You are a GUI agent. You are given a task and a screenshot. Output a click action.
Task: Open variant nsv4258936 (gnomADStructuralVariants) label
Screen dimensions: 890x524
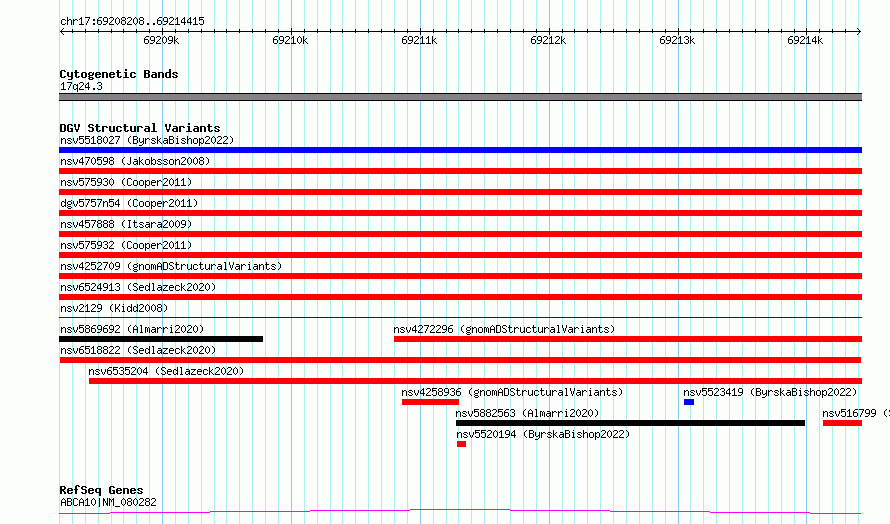click(512, 392)
